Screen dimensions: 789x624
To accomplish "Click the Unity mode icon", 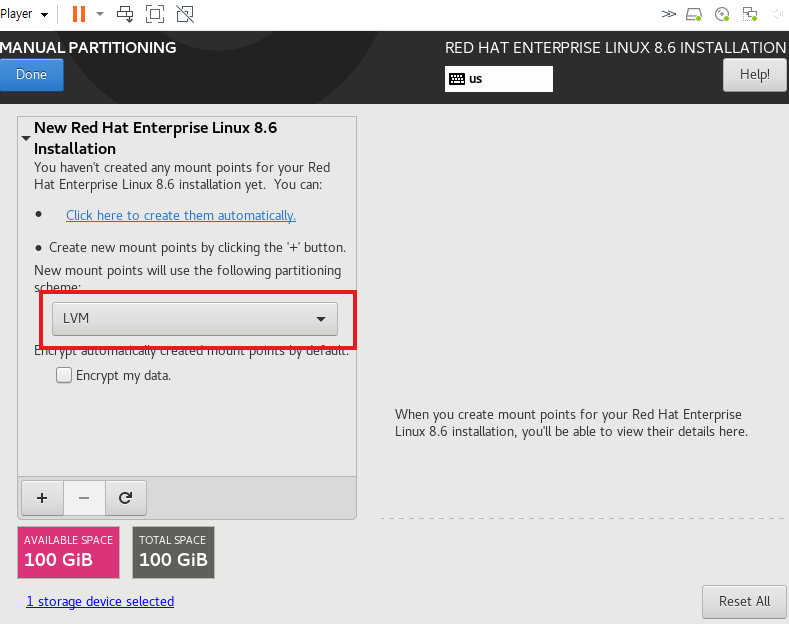I will click(x=185, y=14).
